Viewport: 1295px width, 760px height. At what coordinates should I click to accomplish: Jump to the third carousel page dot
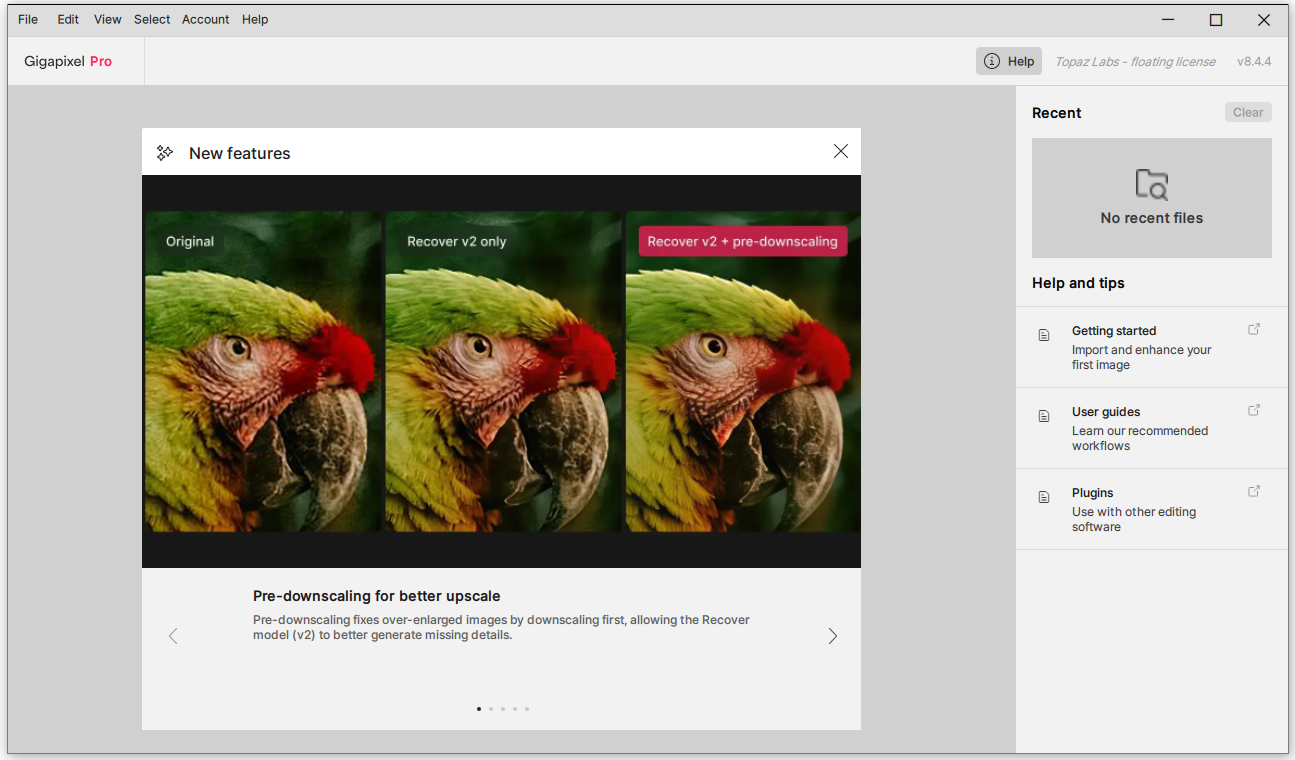click(x=503, y=709)
